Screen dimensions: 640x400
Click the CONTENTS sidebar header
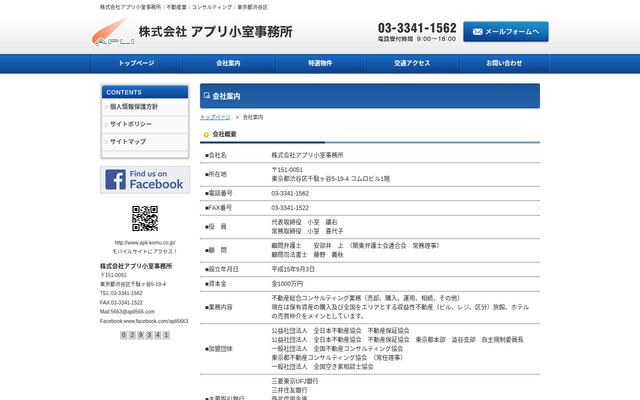point(145,92)
